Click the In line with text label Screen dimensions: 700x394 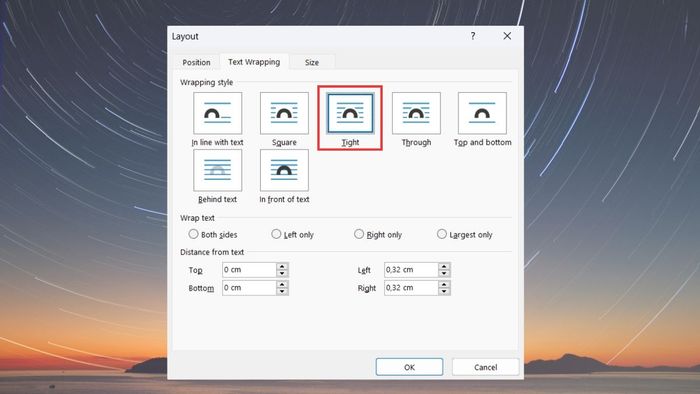(x=217, y=142)
